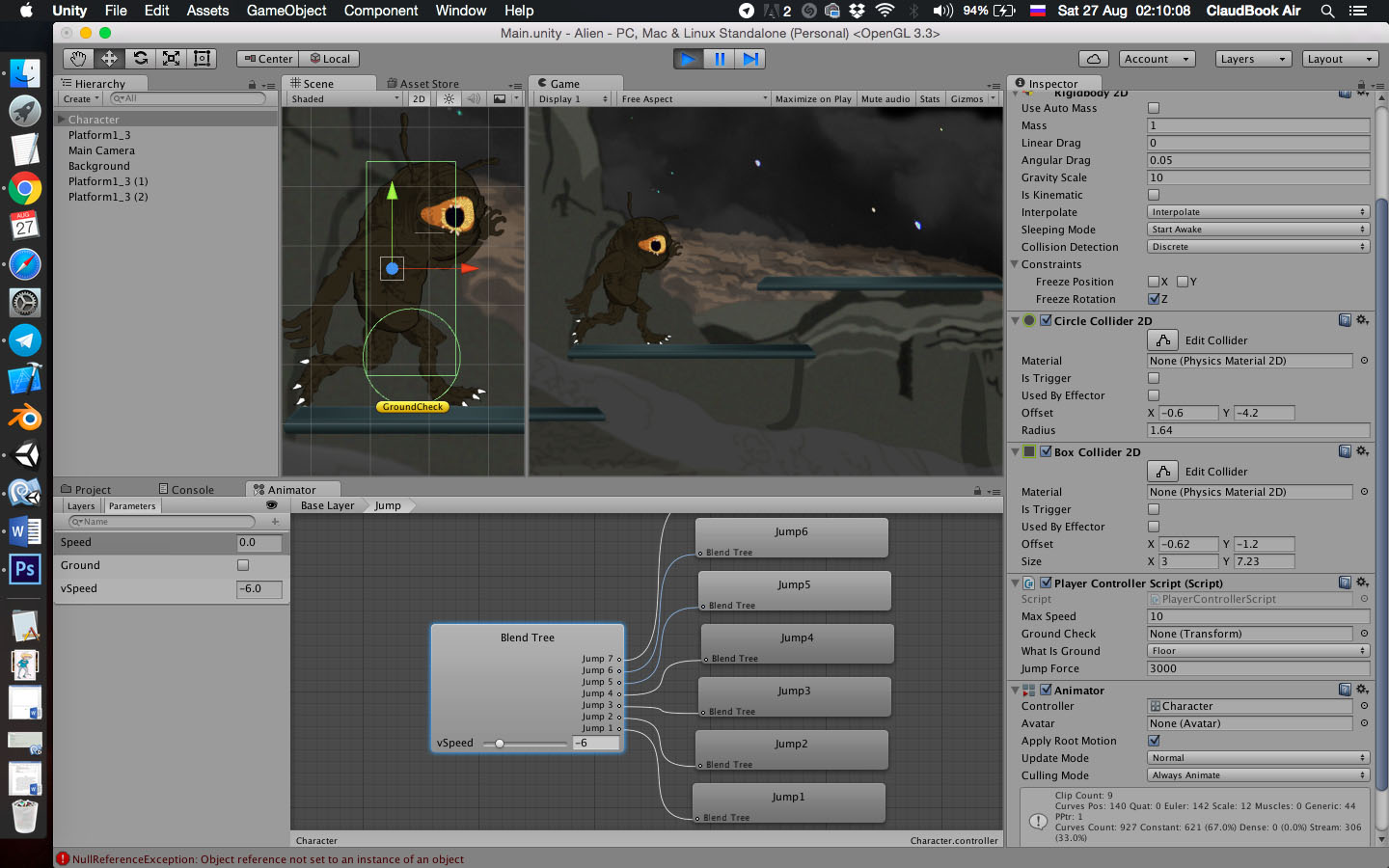Select the Hand tool in toolbar
The height and width of the screenshot is (868, 1389).
[78, 59]
